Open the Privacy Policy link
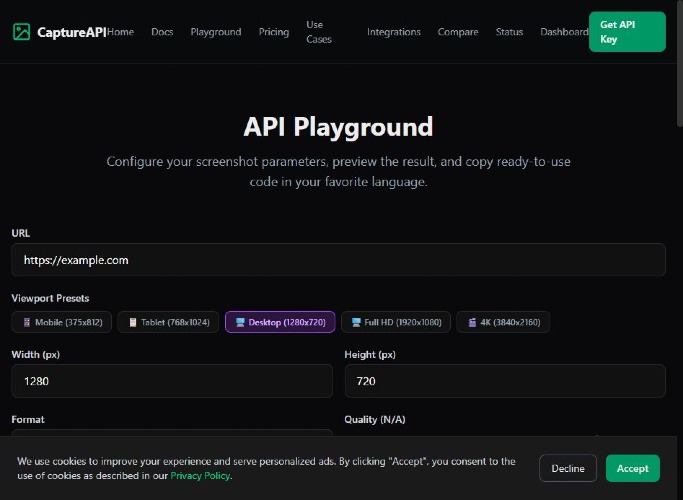Viewport: 683px width, 500px height. tap(200, 476)
